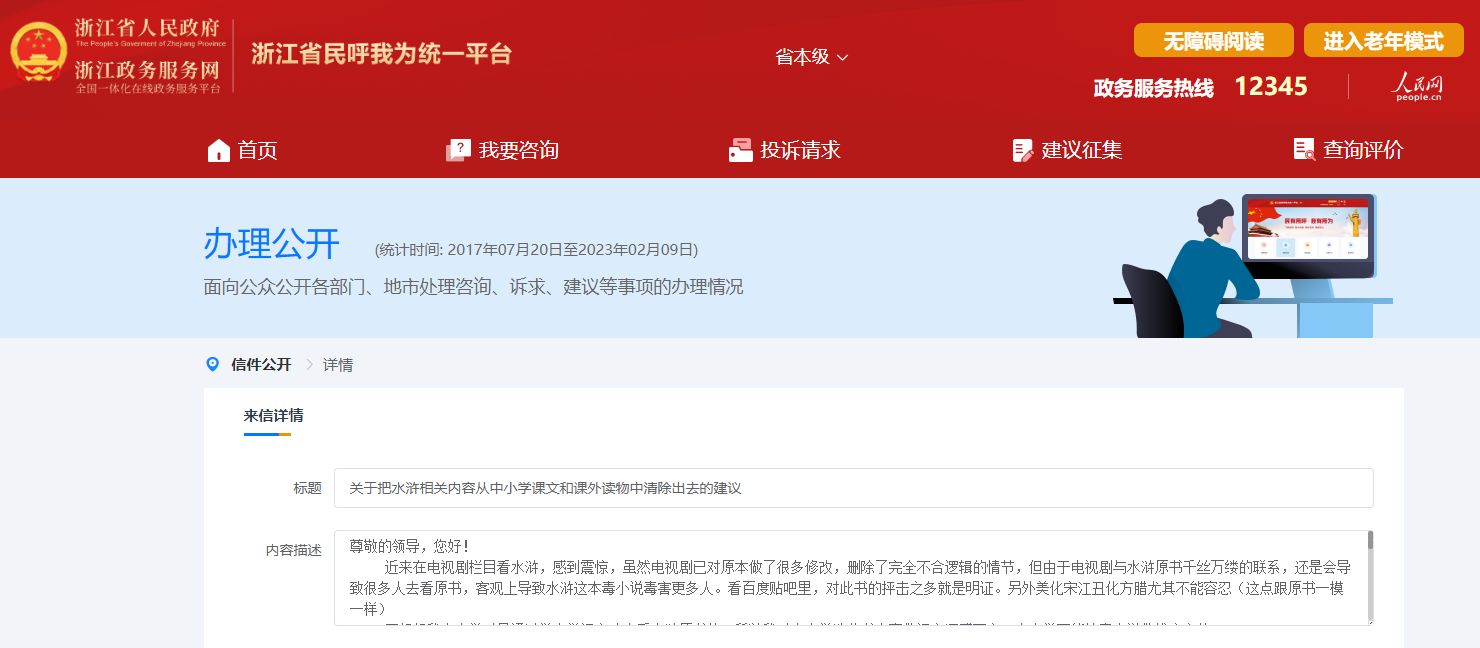Click the blue location pin icon
Viewport: 1480px width, 648px height.
(x=212, y=364)
